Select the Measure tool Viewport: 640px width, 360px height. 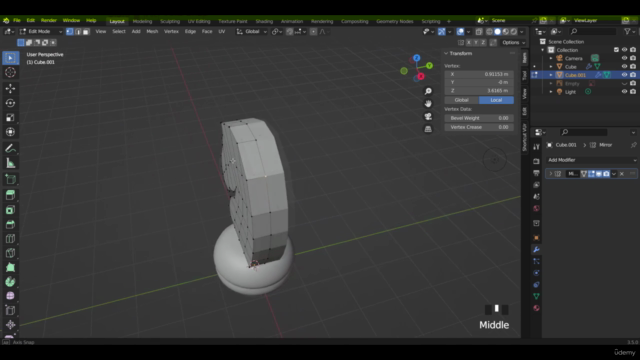click(x=10, y=163)
